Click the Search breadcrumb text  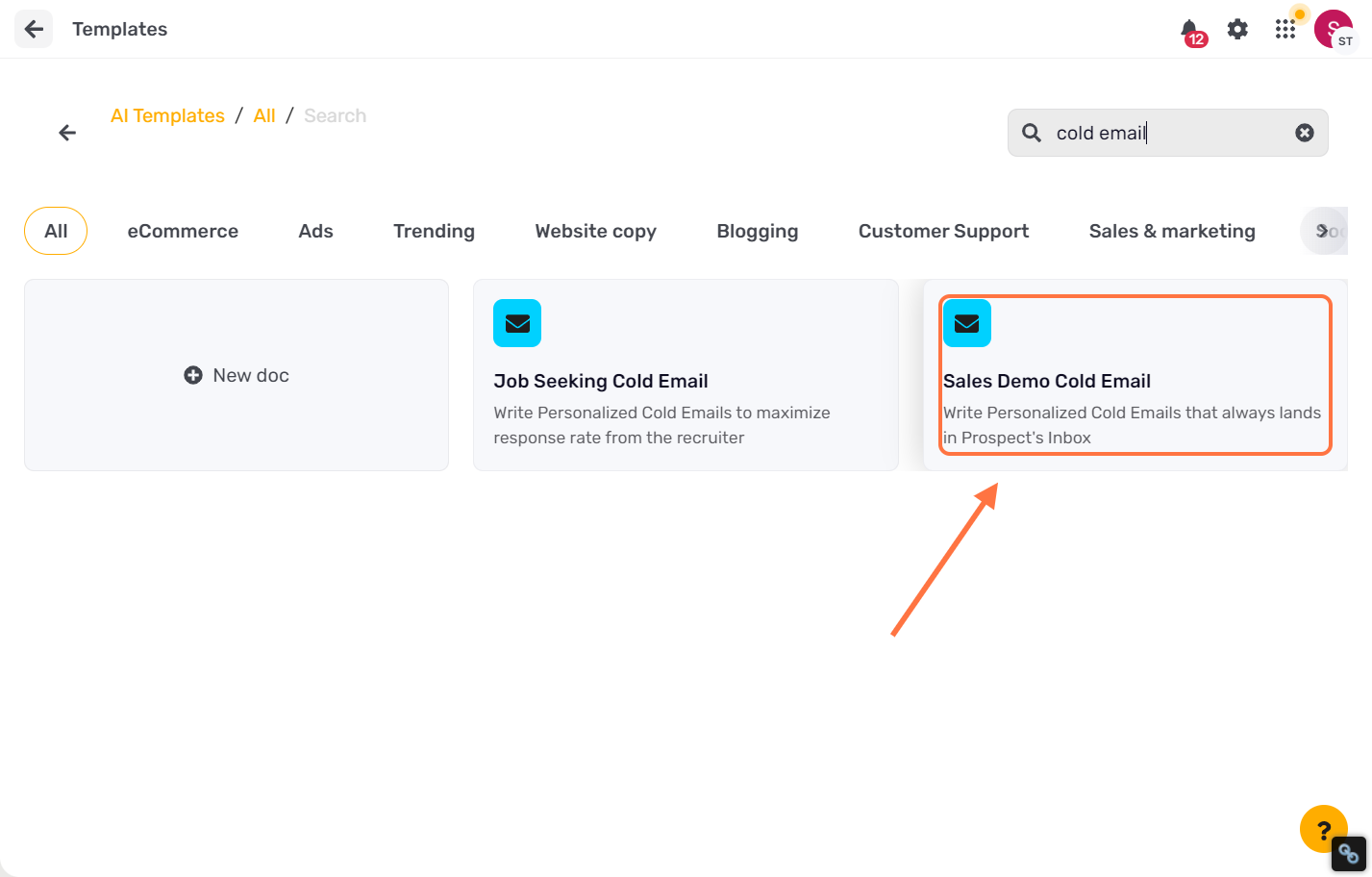[335, 115]
